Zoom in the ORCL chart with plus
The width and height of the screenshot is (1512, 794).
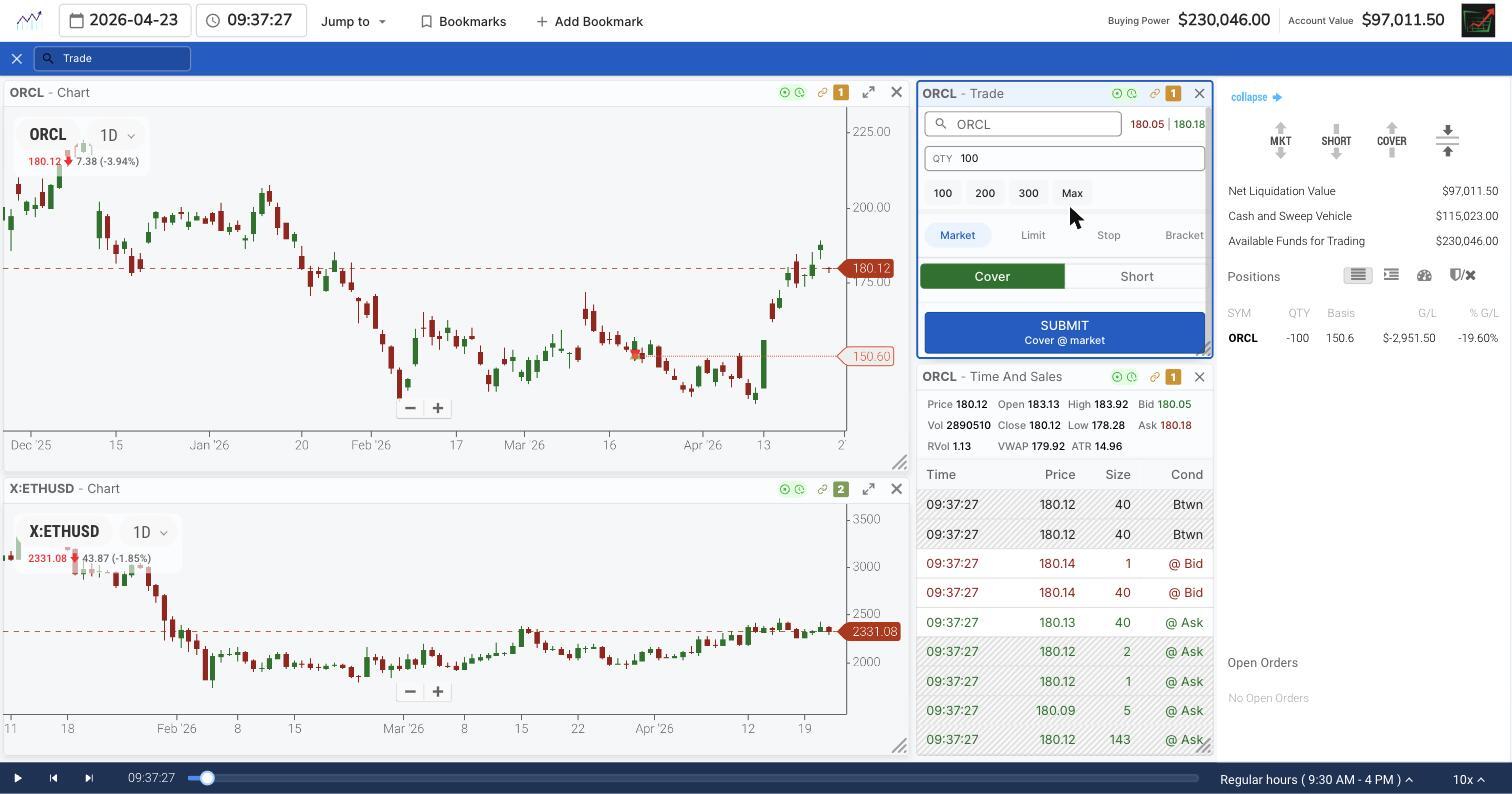(438, 408)
